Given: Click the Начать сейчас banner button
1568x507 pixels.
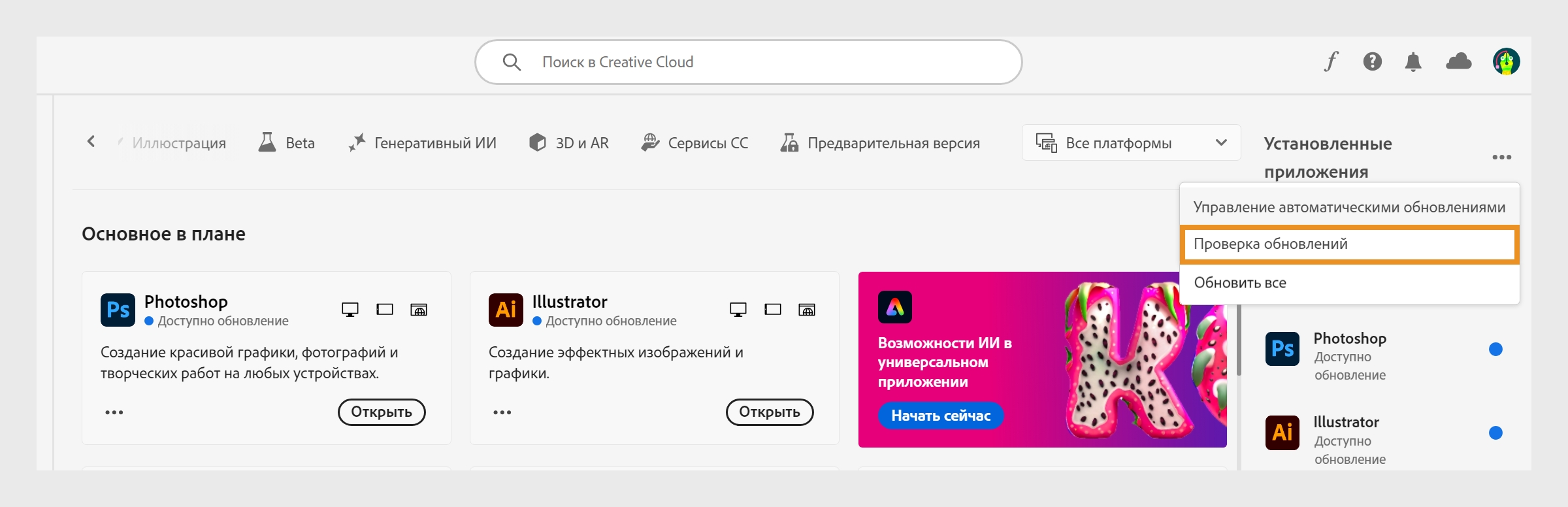Looking at the screenshot, I should pyautogui.click(x=941, y=416).
